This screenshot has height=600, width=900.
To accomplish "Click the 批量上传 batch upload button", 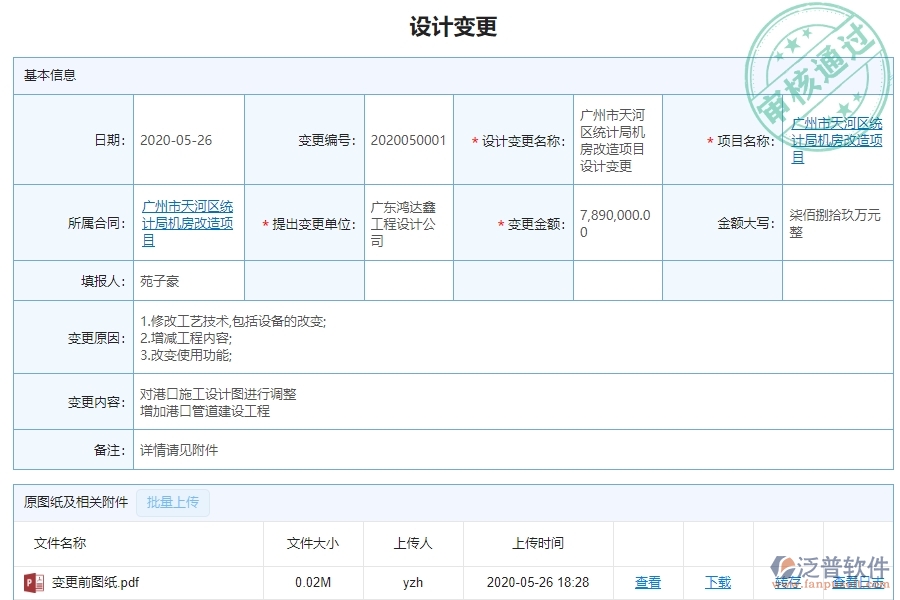I will coord(172,503).
